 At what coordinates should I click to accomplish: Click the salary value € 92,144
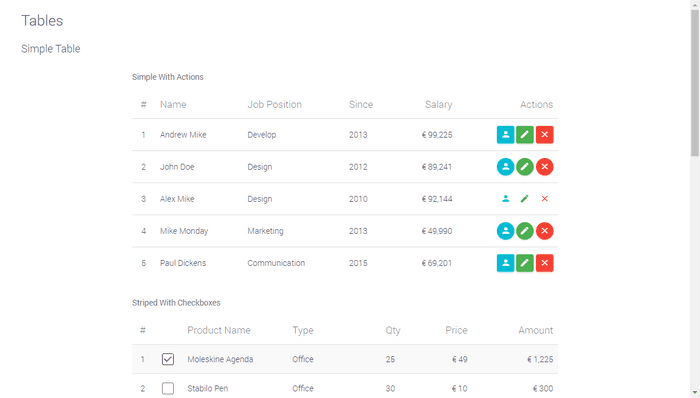point(437,199)
